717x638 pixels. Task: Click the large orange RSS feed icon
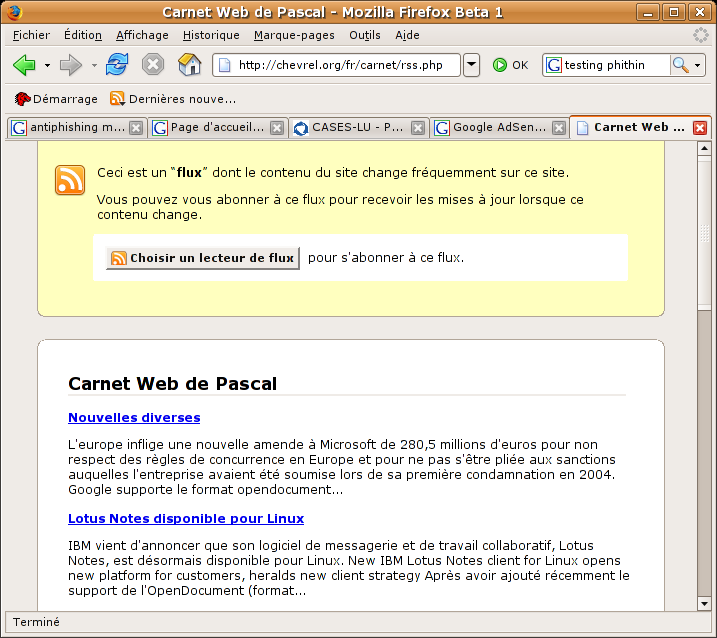point(70,180)
